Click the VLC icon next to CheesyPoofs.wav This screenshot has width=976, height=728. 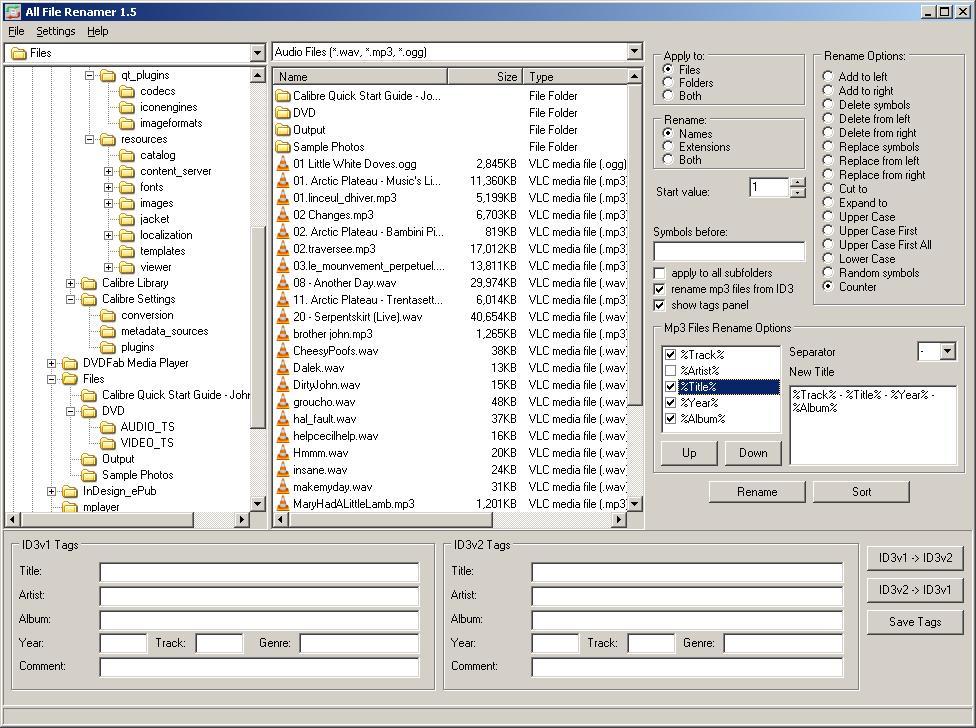coord(283,351)
